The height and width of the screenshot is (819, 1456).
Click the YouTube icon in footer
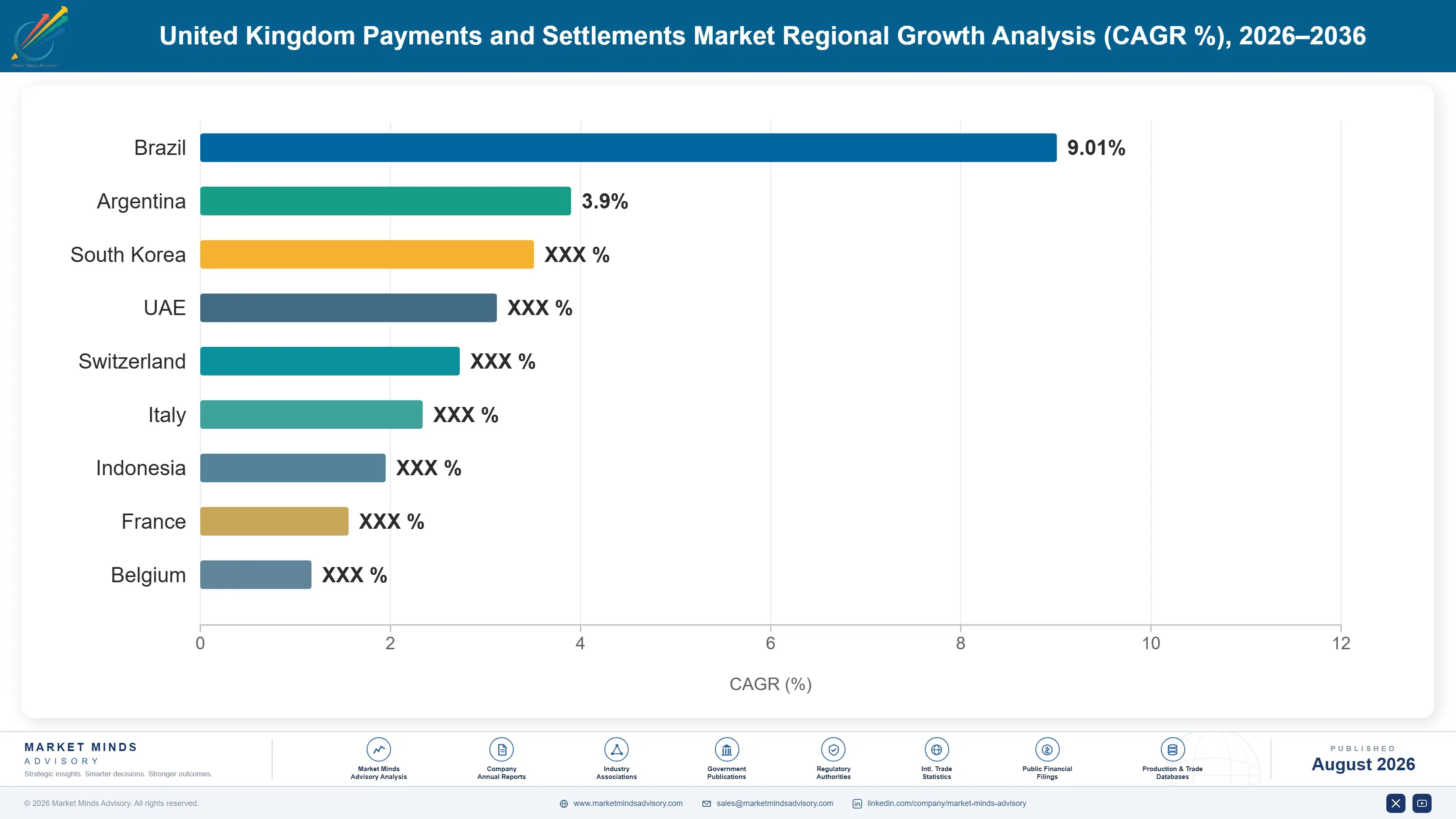click(1422, 803)
